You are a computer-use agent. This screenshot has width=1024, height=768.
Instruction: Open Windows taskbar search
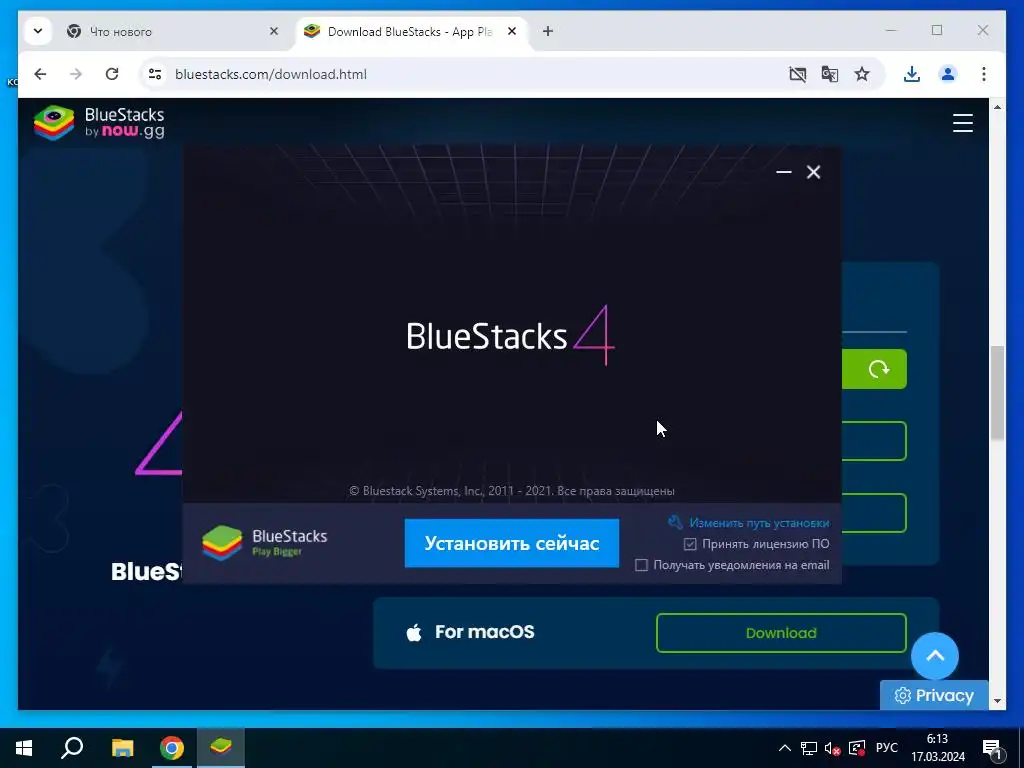[72, 748]
